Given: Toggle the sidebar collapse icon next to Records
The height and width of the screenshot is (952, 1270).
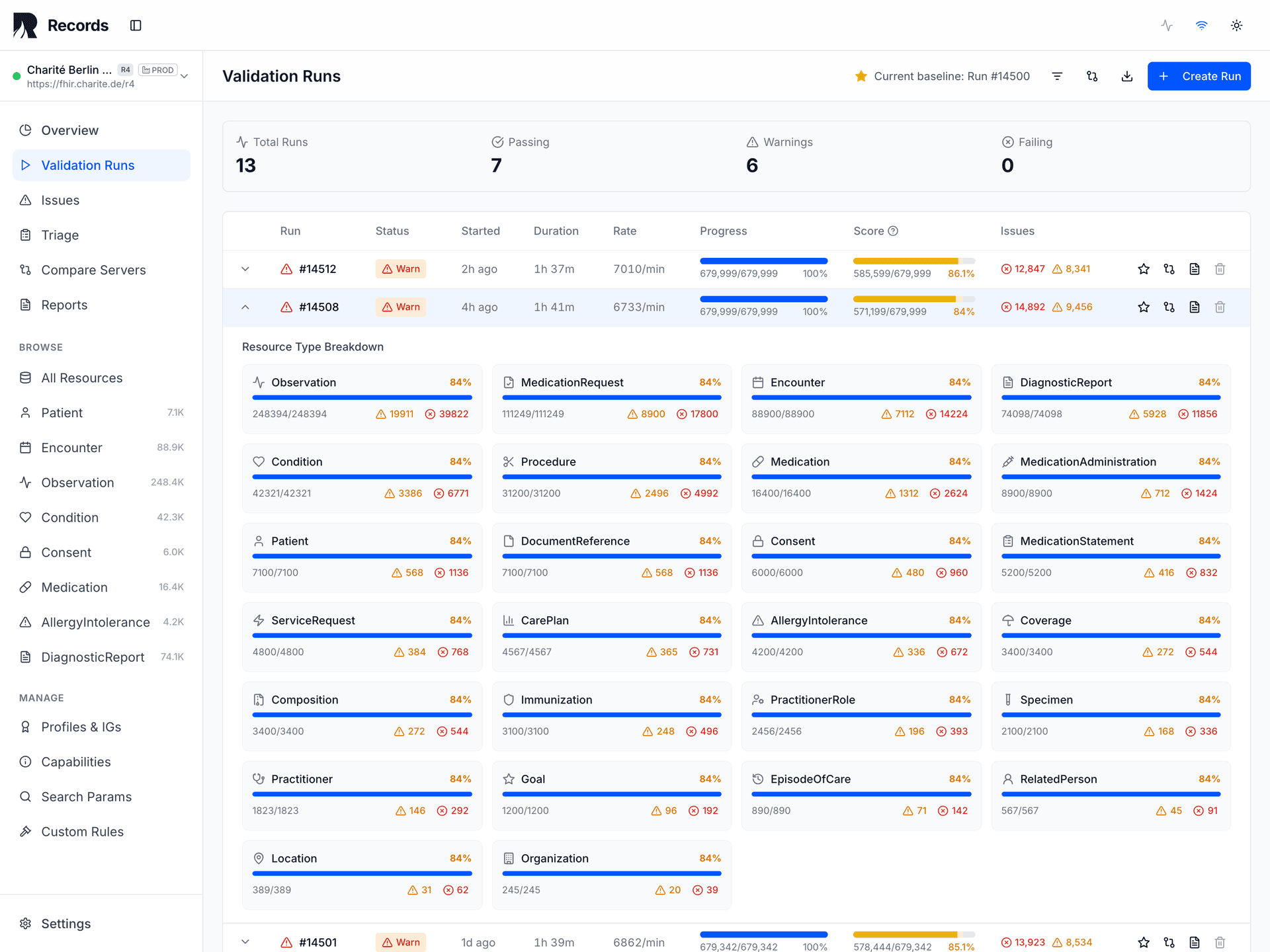Looking at the screenshot, I should (136, 25).
